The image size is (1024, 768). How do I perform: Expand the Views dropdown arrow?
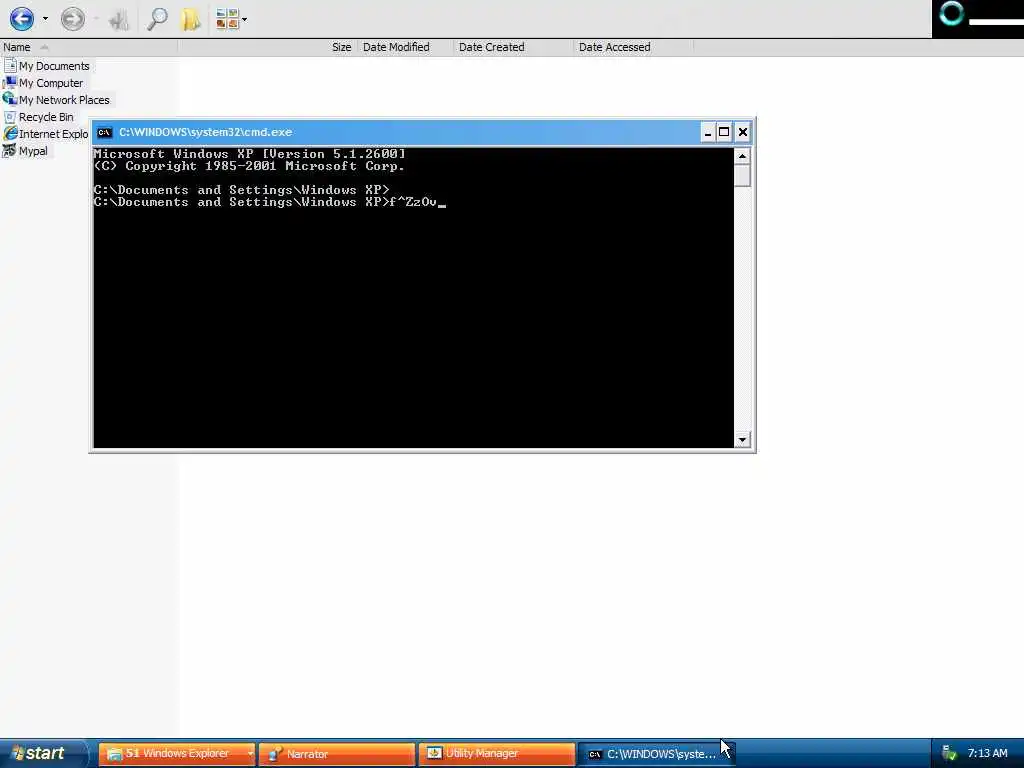click(x=245, y=20)
